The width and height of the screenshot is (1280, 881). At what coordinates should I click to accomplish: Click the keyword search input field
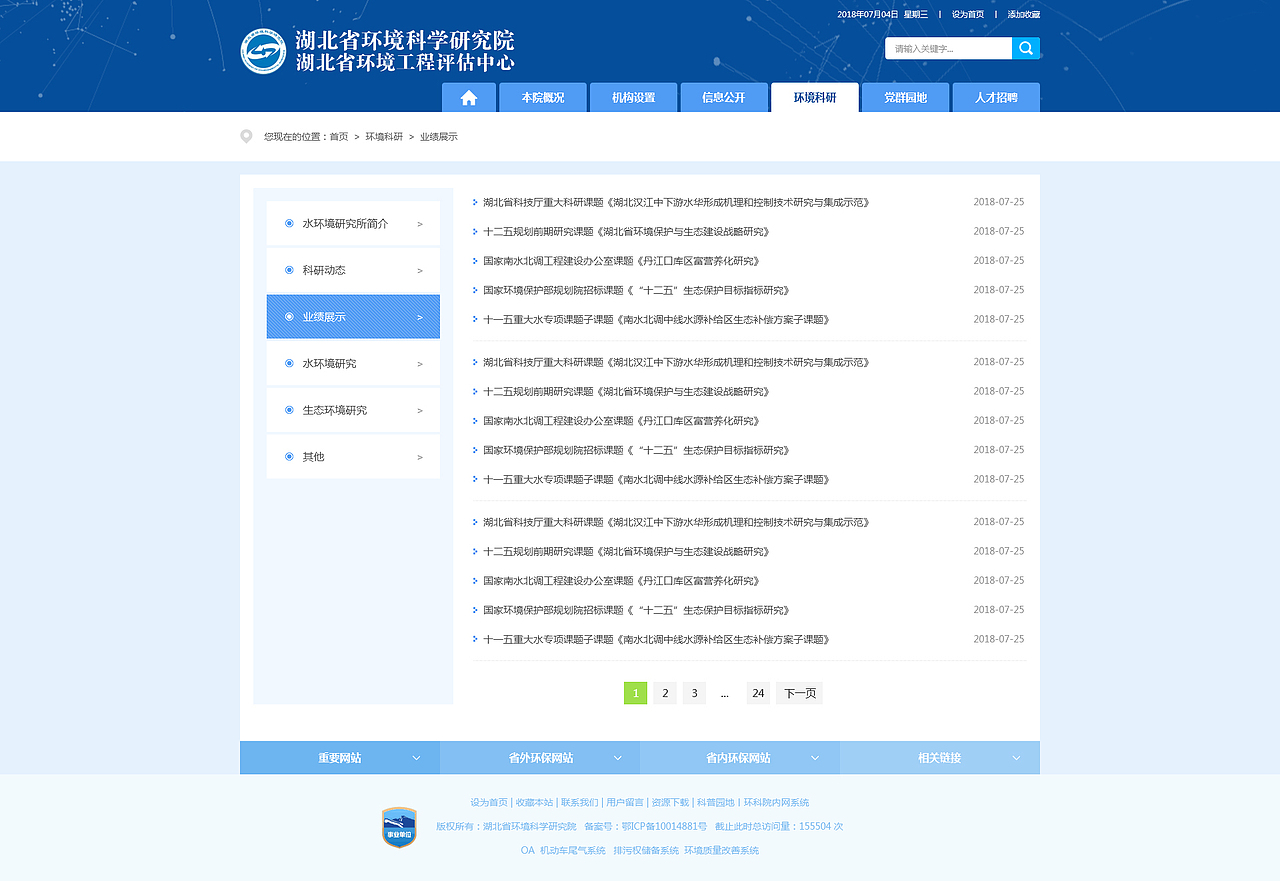tap(945, 47)
